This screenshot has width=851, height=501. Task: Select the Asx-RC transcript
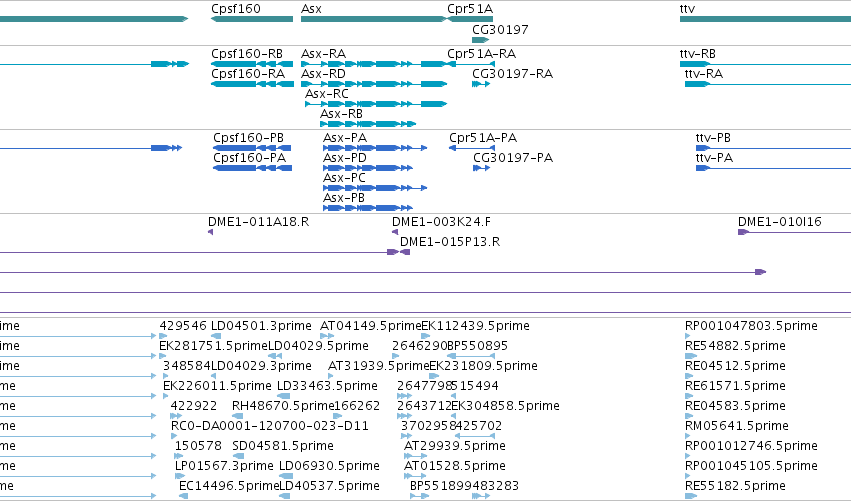(327, 94)
